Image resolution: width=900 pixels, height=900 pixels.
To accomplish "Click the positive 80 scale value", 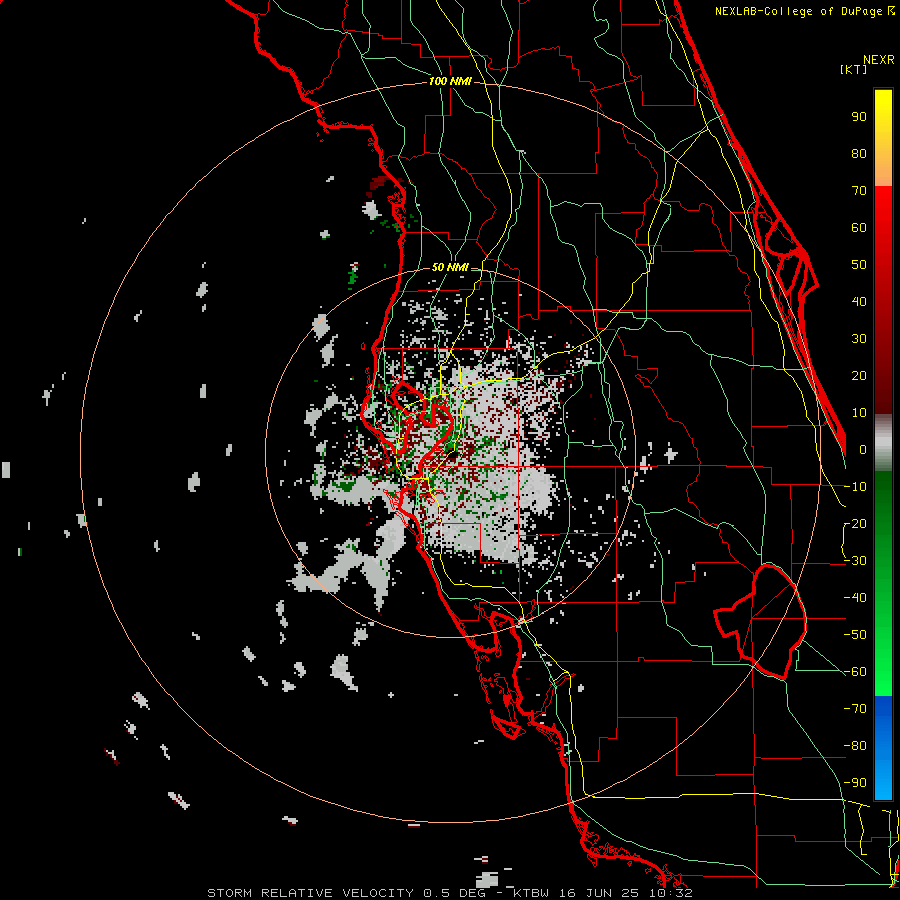I will point(859,154).
